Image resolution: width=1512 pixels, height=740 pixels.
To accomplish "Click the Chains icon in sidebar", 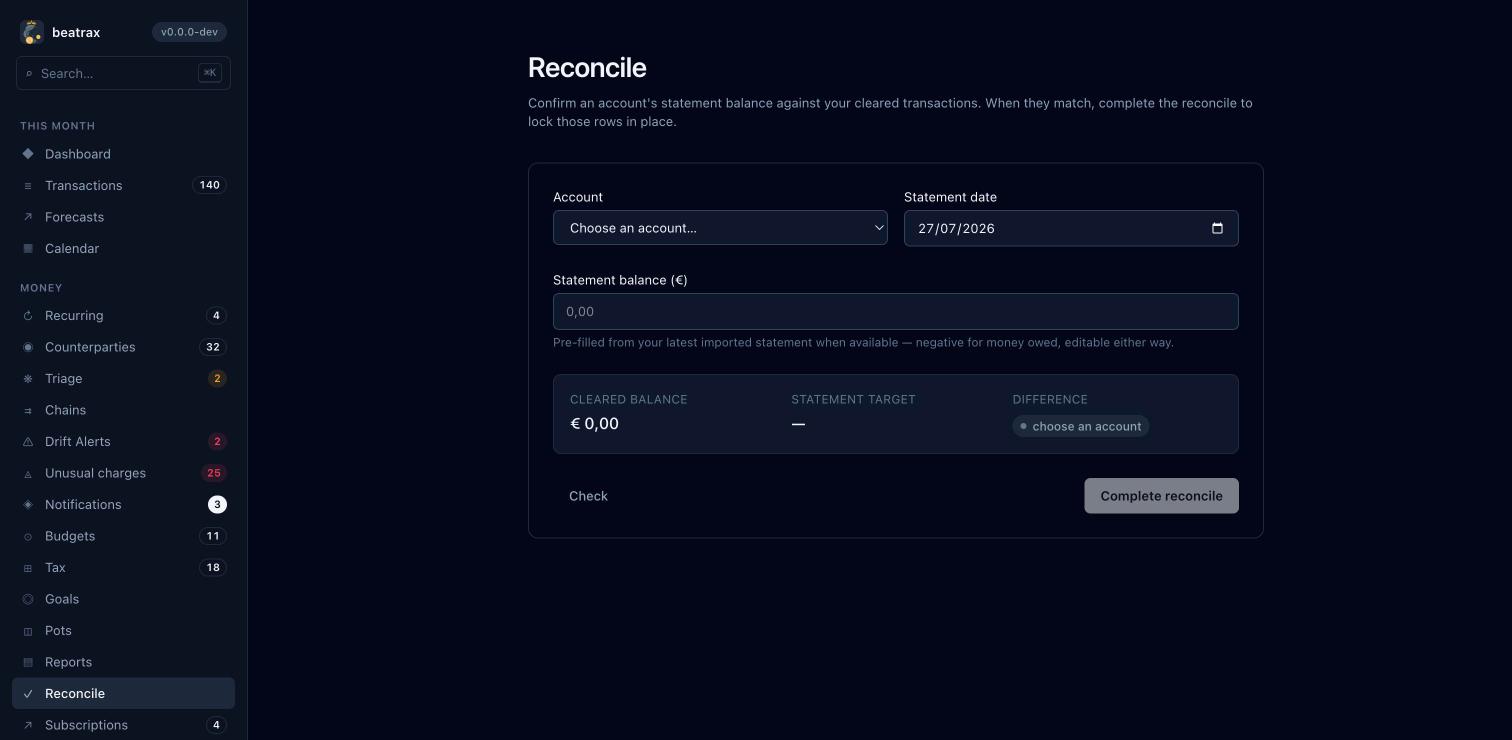I will click(28, 410).
